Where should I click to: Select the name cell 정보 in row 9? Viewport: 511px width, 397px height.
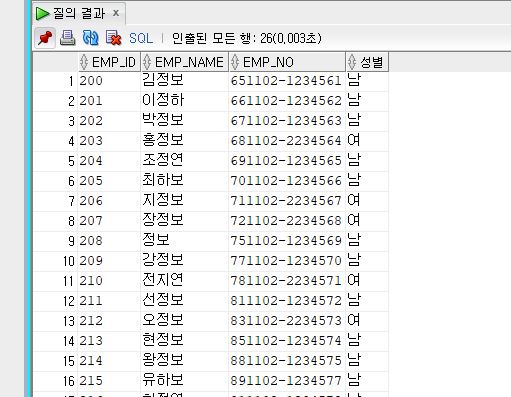(x=185, y=241)
